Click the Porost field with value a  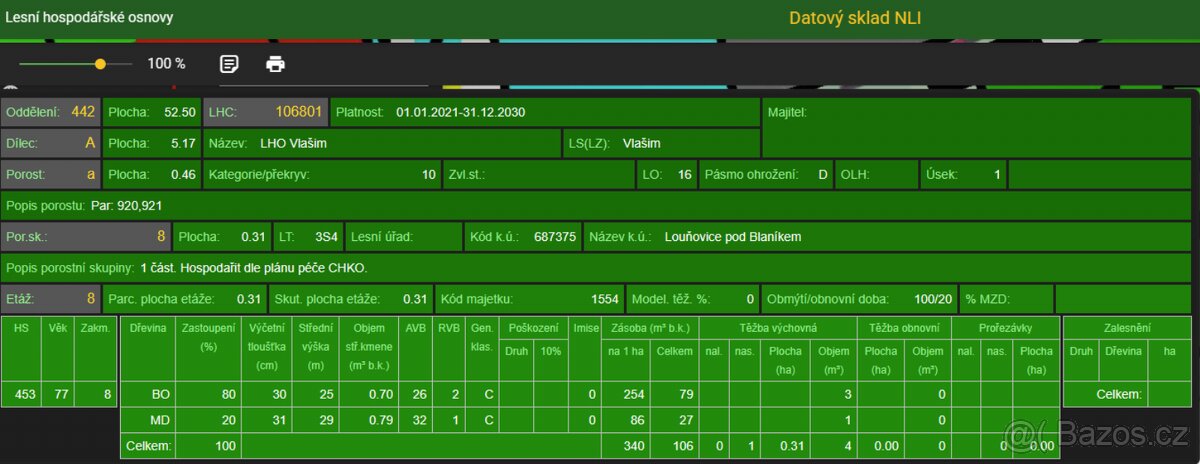point(51,174)
